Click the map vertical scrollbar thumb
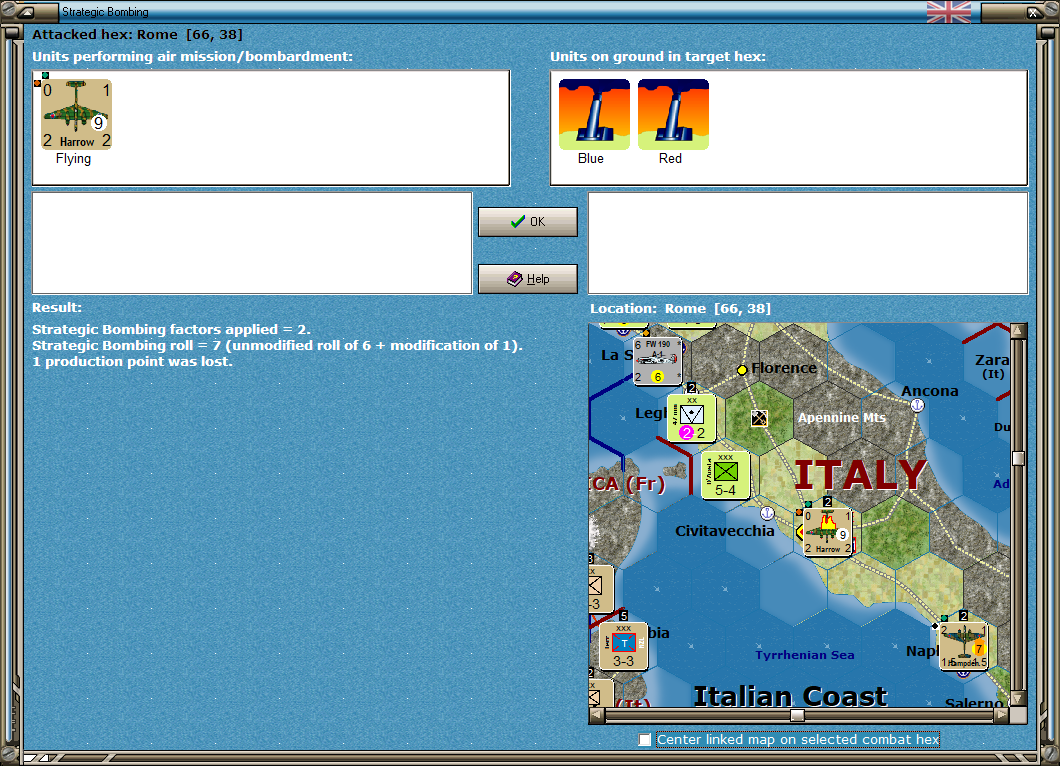Viewport: 1060px width, 766px height. pyautogui.click(x=1018, y=458)
